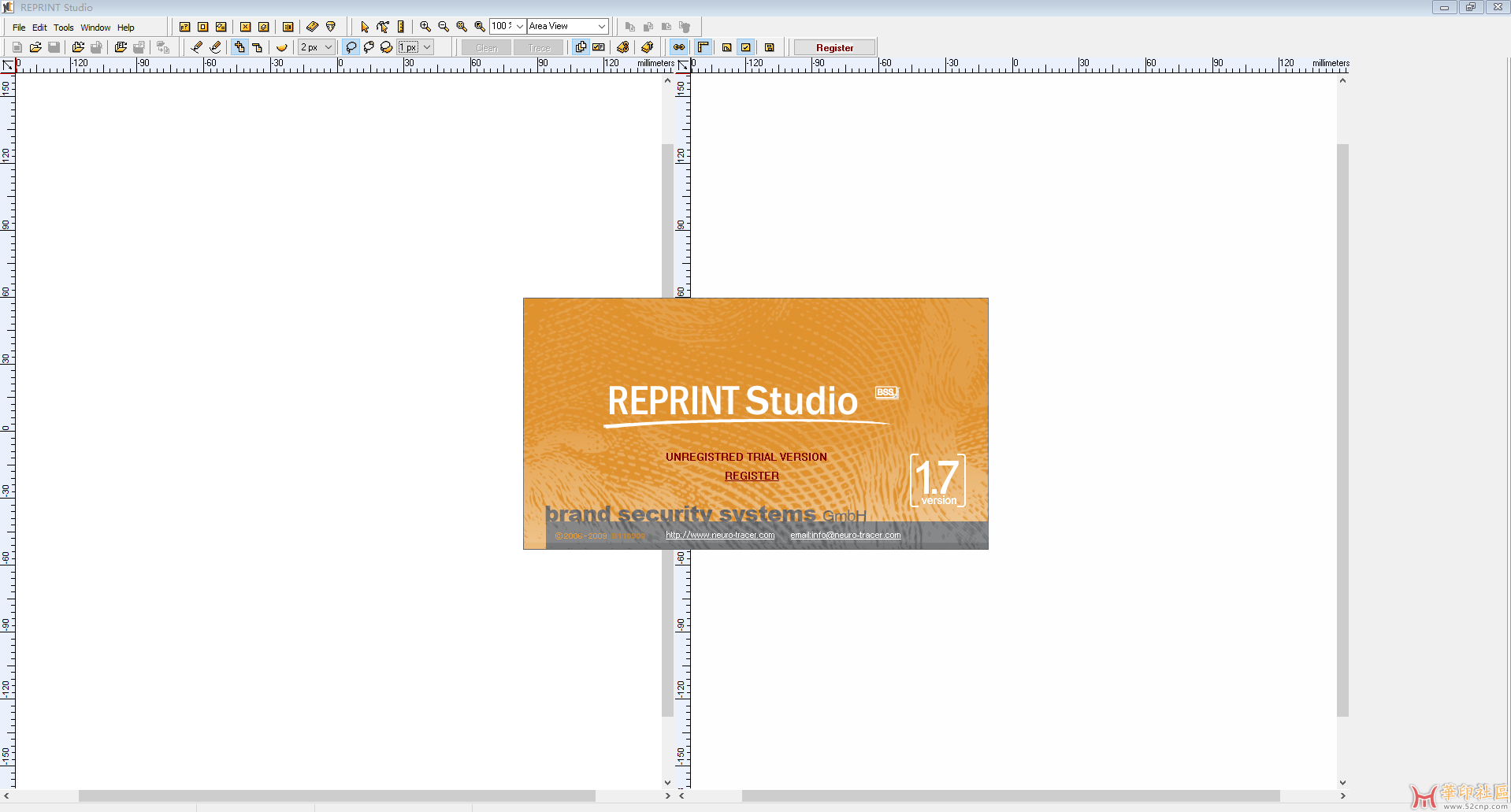
Task: Open the neuro-tracer.com website link
Action: click(720, 536)
